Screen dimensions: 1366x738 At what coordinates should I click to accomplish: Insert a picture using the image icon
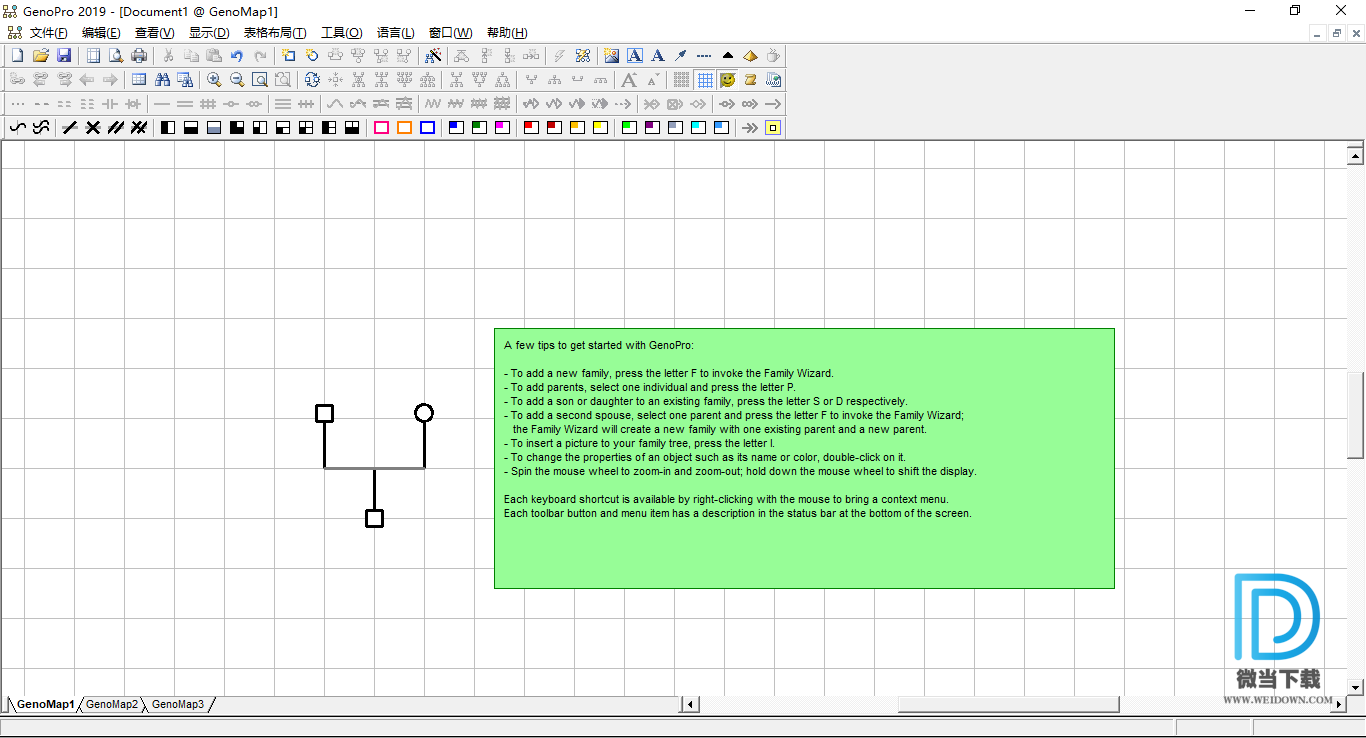pos(611,56)
